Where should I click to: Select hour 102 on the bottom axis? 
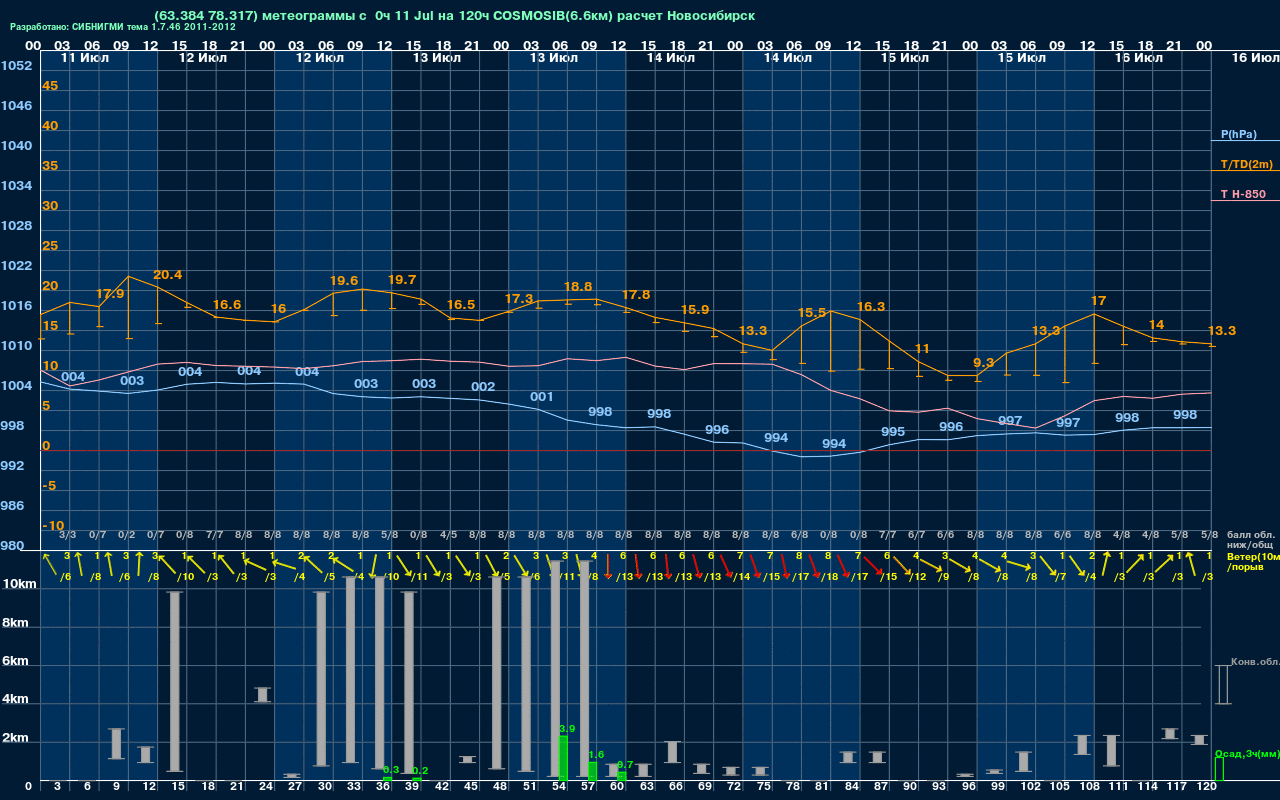[1030, 787]
